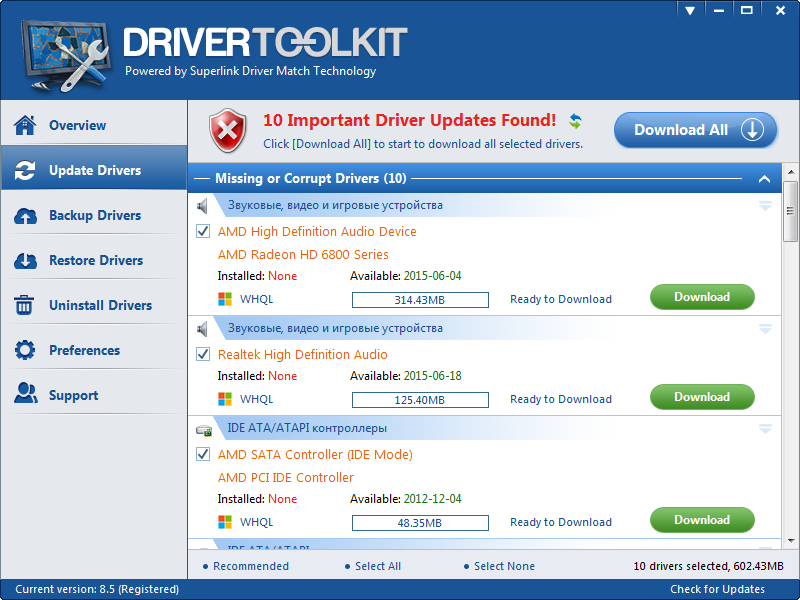The height and width of the screenshot is (600, 800).
Task: Click the 125.40MB progress bar
Action: (420, 400)
